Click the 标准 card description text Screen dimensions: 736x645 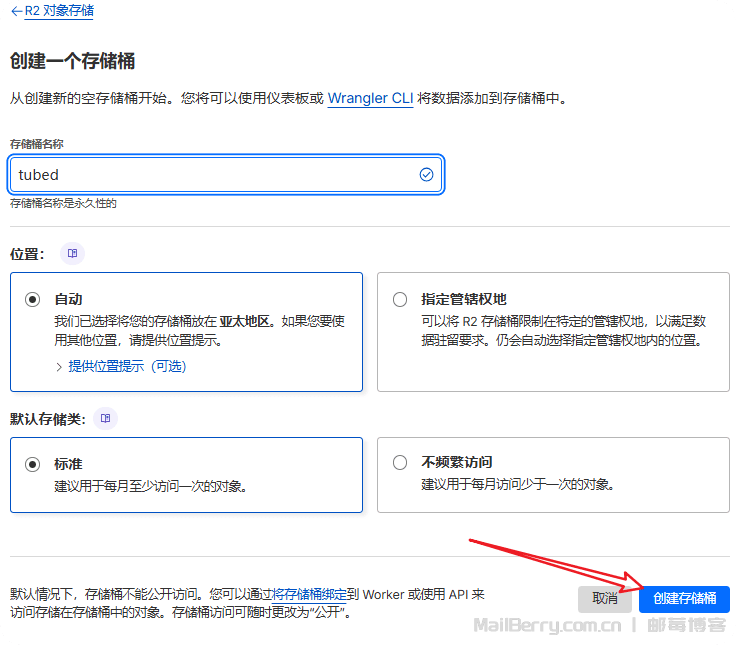pyautogui.click(x=150, y=485)
